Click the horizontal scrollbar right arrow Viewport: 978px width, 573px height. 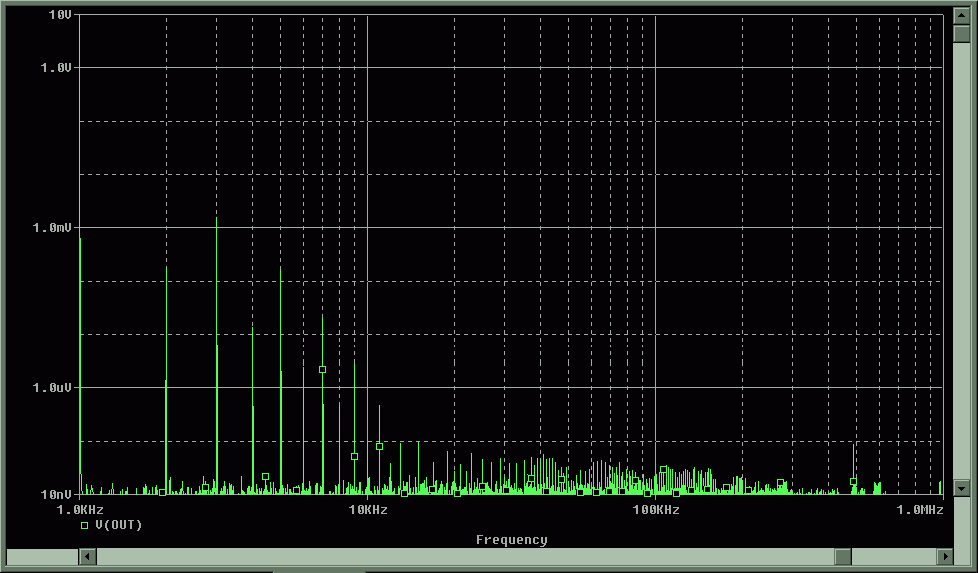(x=944, y=556)
